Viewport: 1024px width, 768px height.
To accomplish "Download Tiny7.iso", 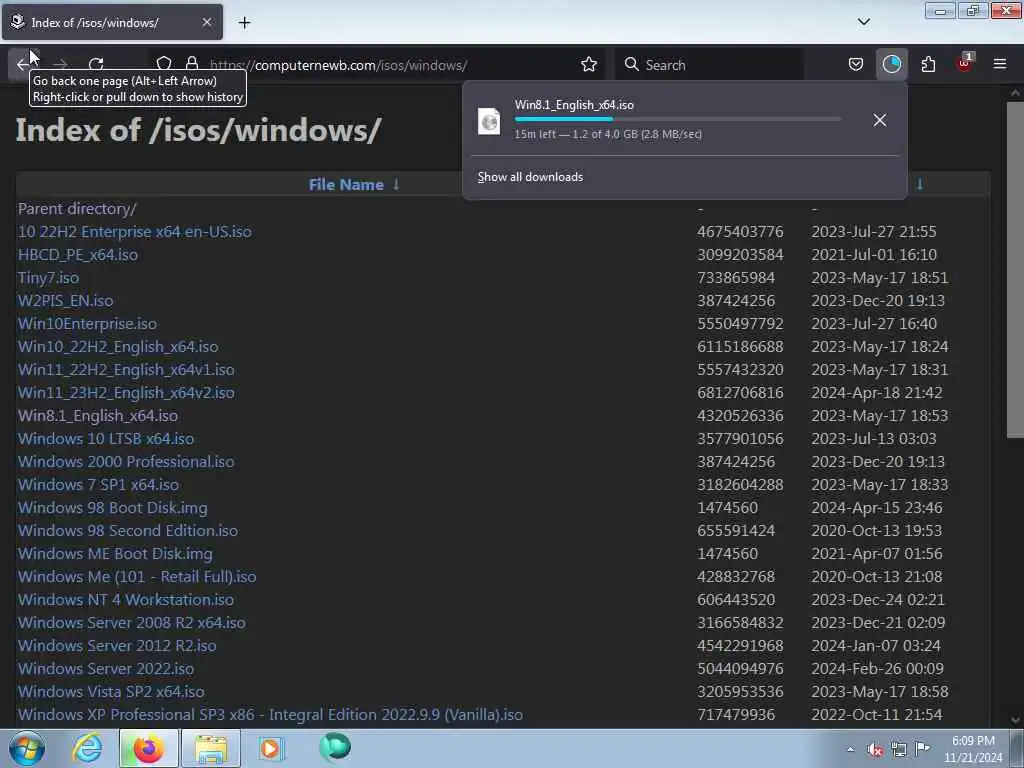I will pyautogui.click(x=48, y=278).
